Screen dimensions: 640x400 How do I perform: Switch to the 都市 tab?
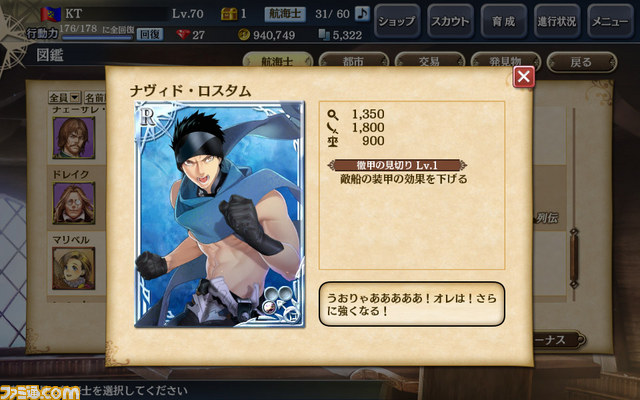point(353,62)
